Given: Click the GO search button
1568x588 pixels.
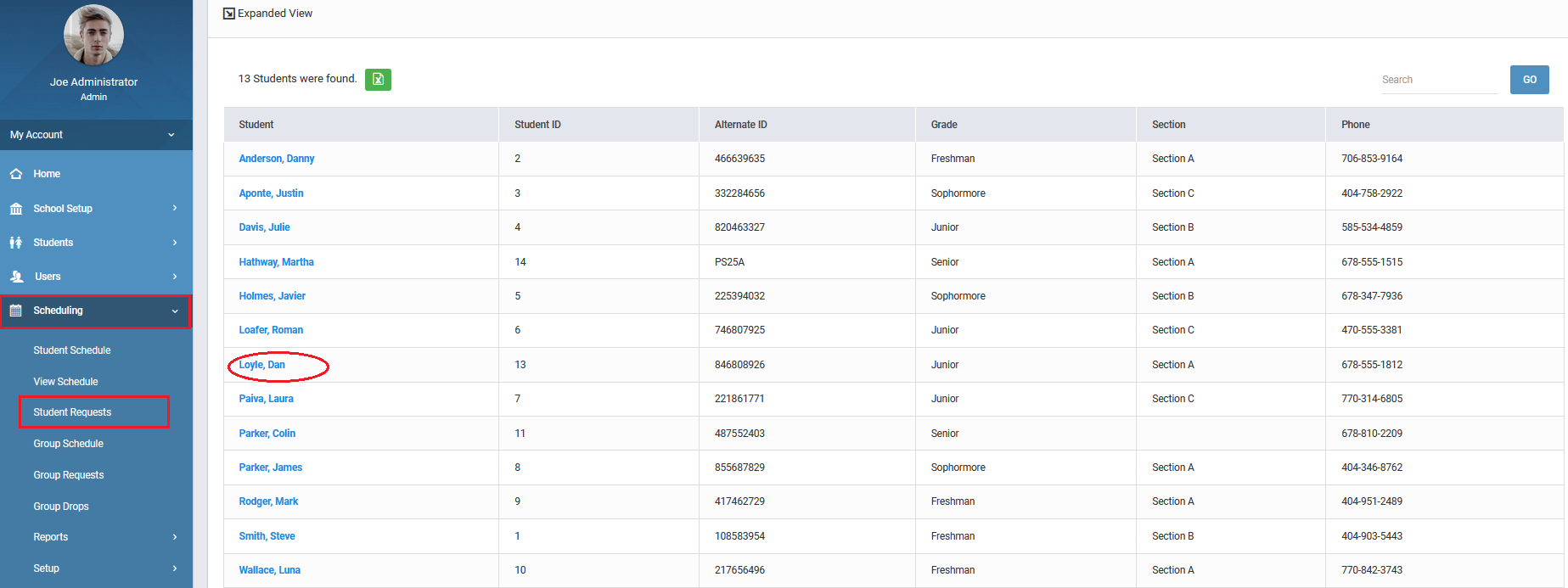Looking at the screenshot, I should (1529, 80).
